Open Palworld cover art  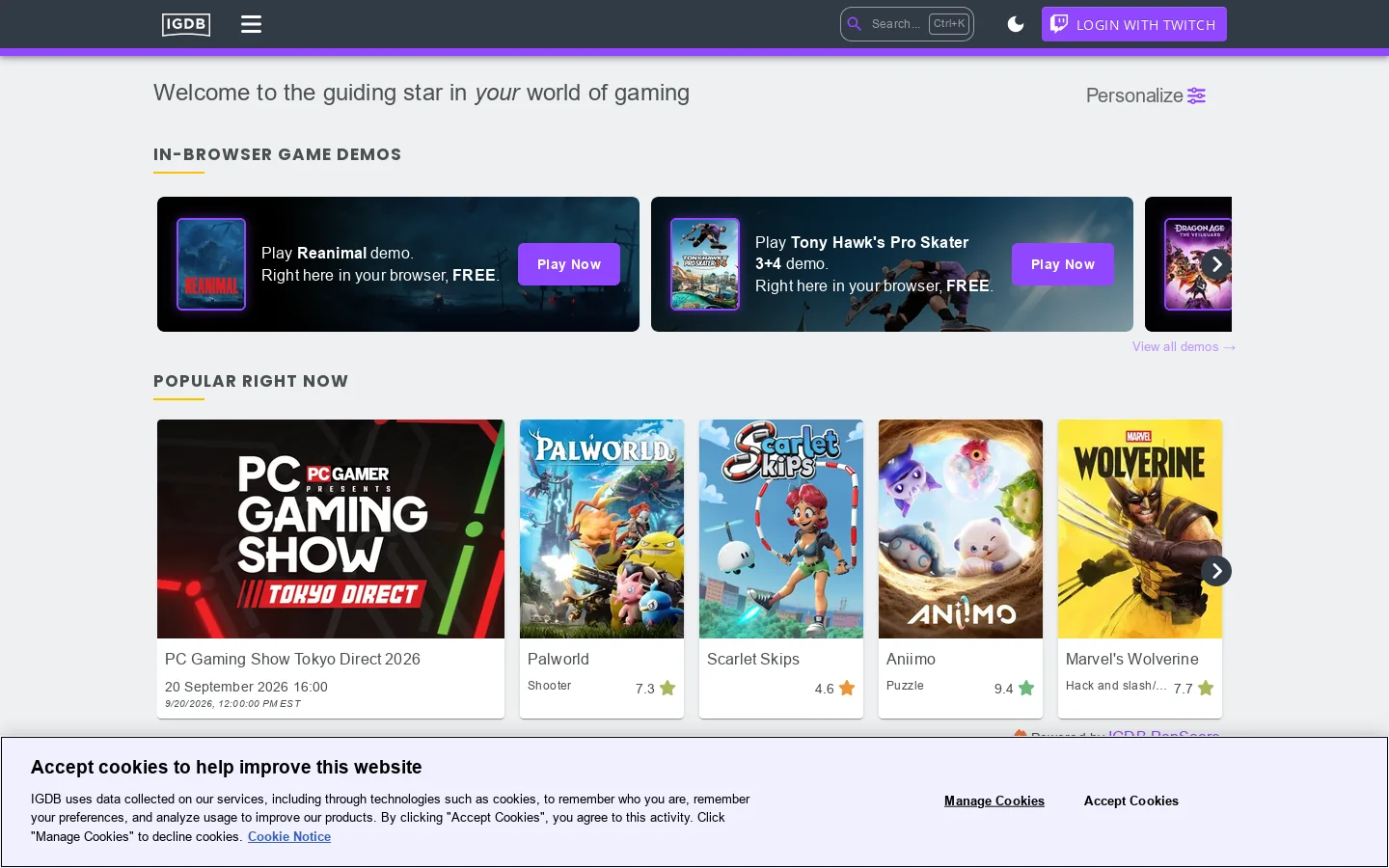click(602, 529)
